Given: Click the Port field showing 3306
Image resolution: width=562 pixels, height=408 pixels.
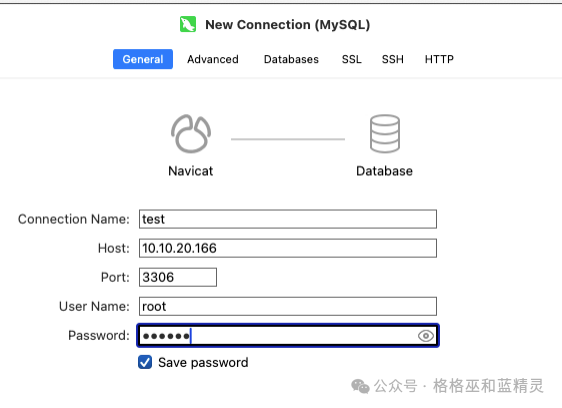Looking at the screenshot, I should pyautogui.click(x=178, y=277).
